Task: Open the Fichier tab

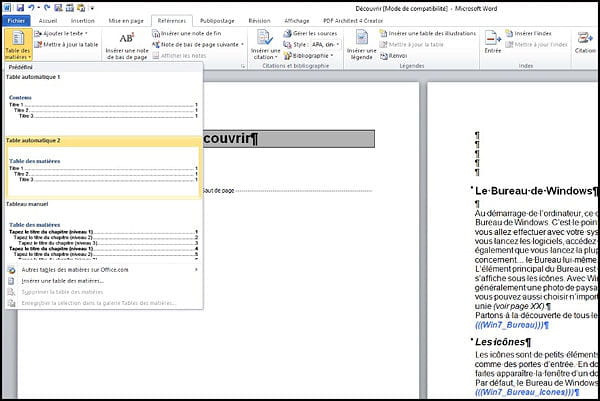Action: (x=16, y=21)
